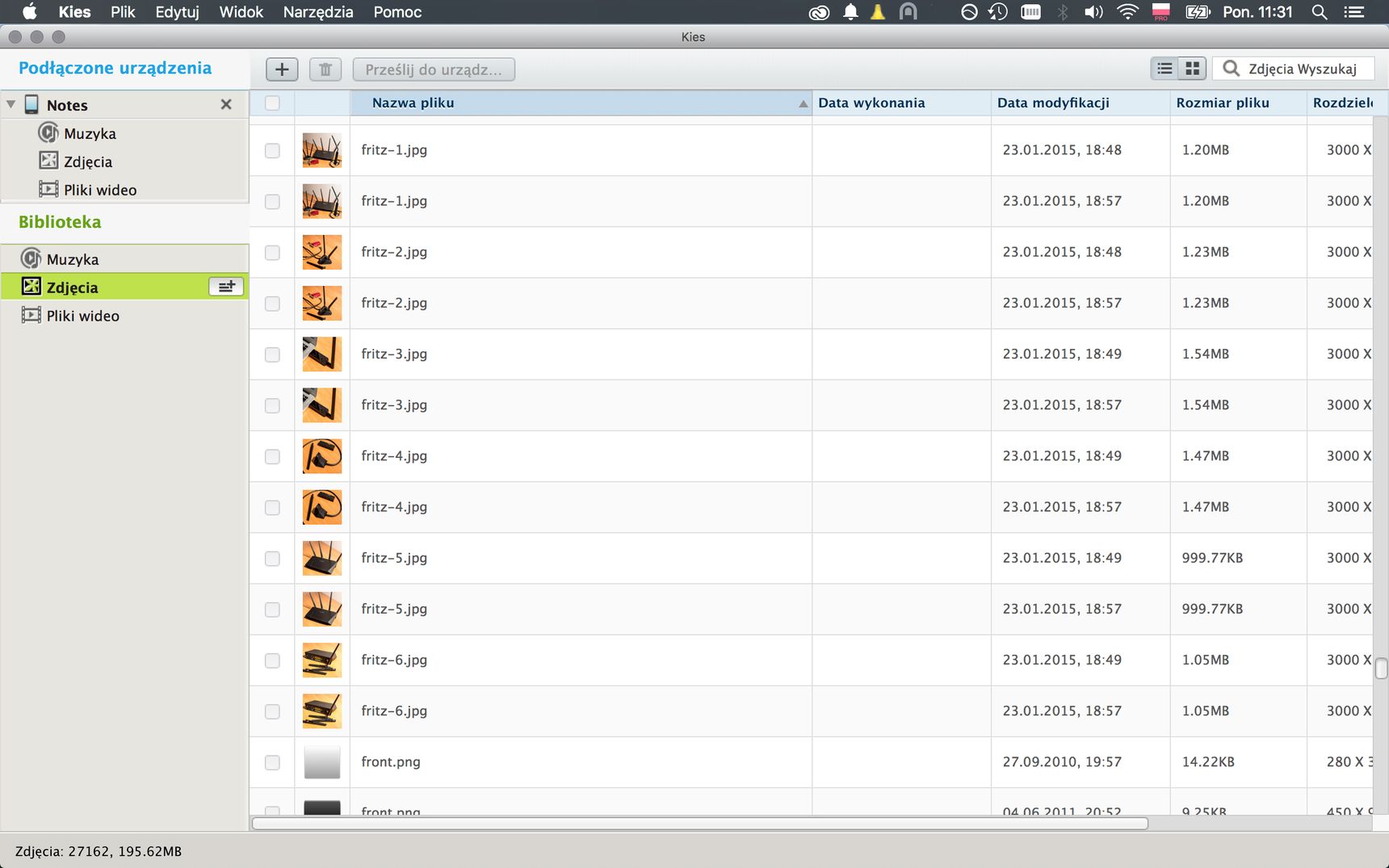Open the Widok menu
The width and height of the screenshot is (1389, 868).
(x=241, y=12)
